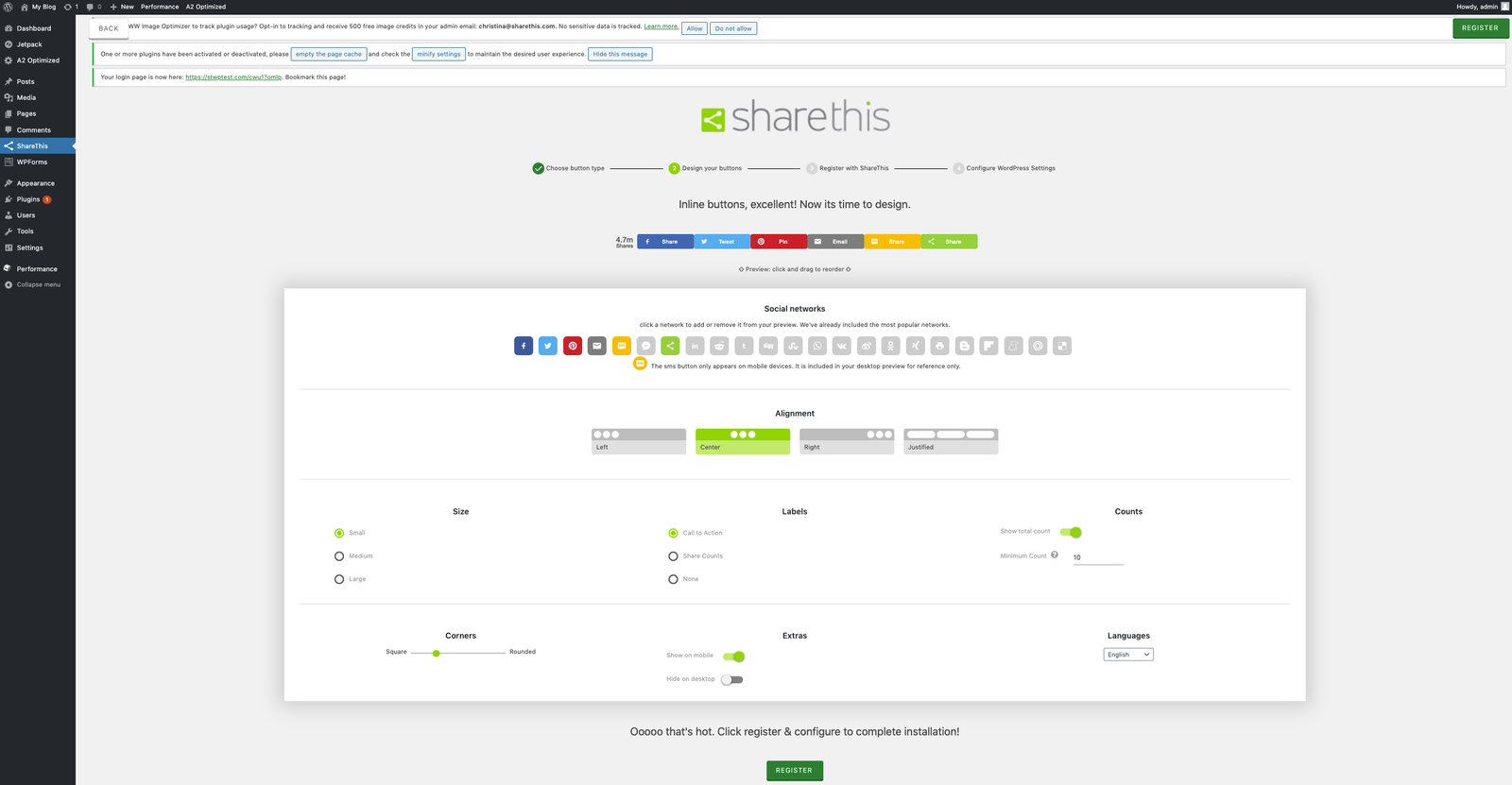
Task: Toggle Show on mobile switch
Action: point(734,657)
